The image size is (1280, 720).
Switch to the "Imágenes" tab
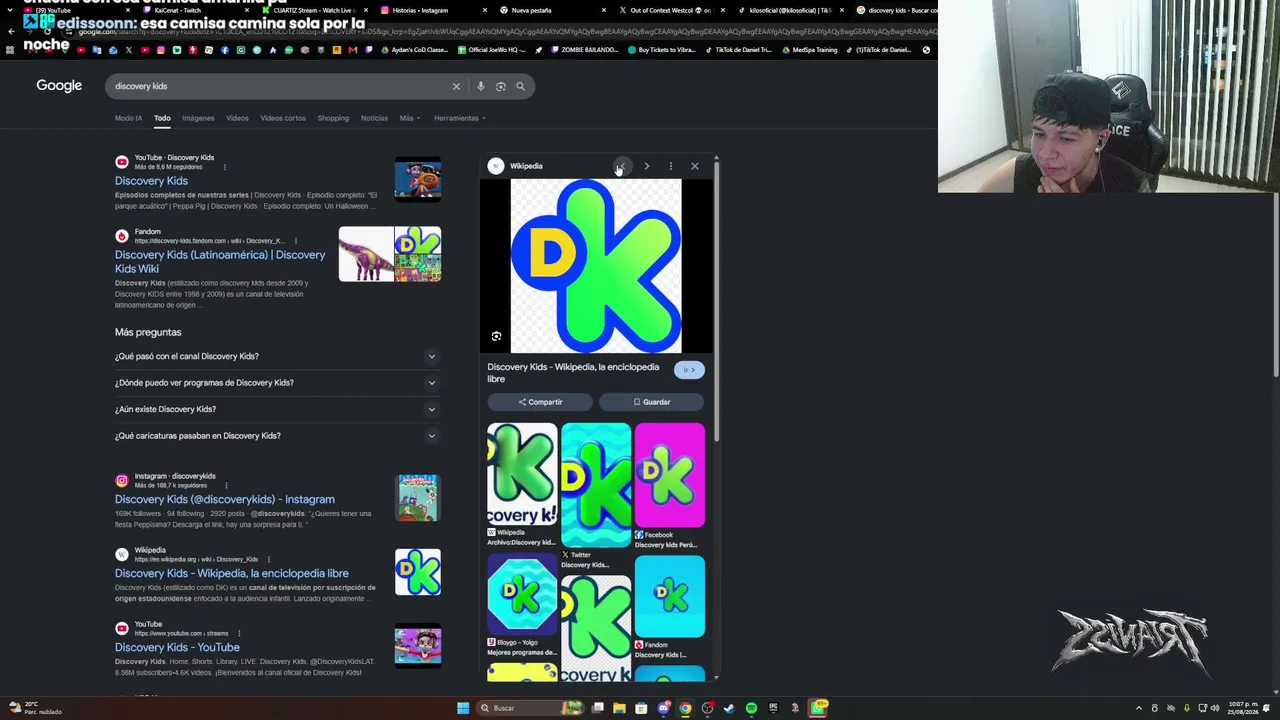point(198,118)
